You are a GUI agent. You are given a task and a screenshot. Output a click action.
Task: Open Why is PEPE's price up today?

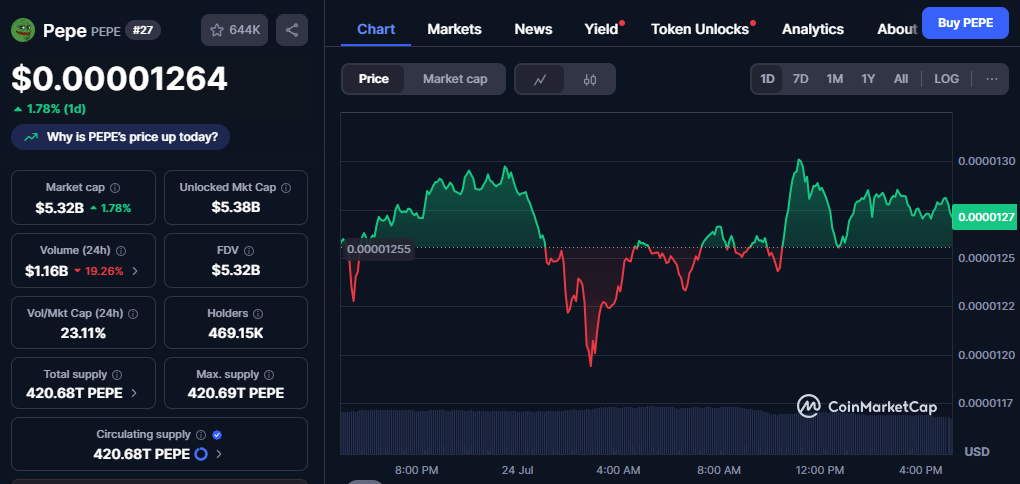click(120, 137)
